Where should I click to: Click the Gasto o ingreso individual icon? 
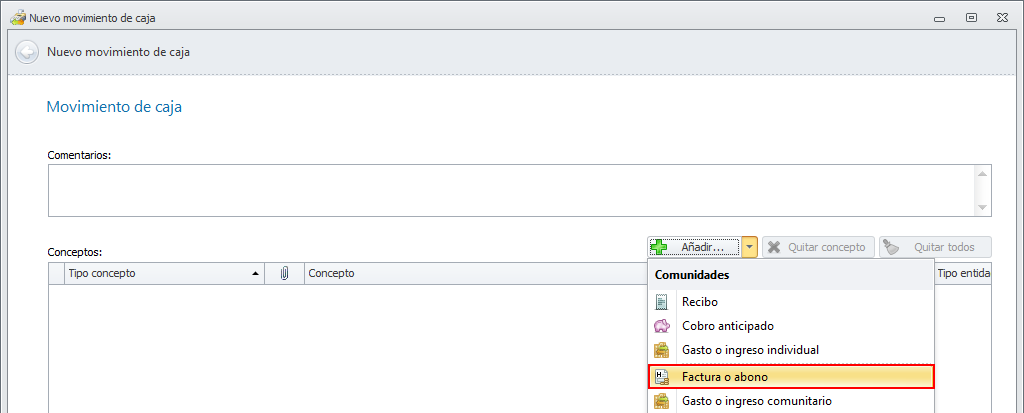point(661,350)
